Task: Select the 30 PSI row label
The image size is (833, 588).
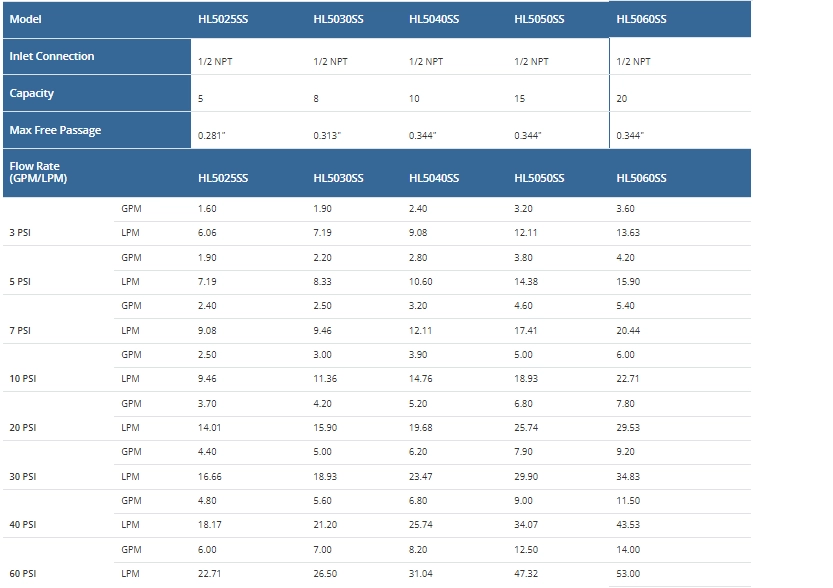Action: pos(24,476)
